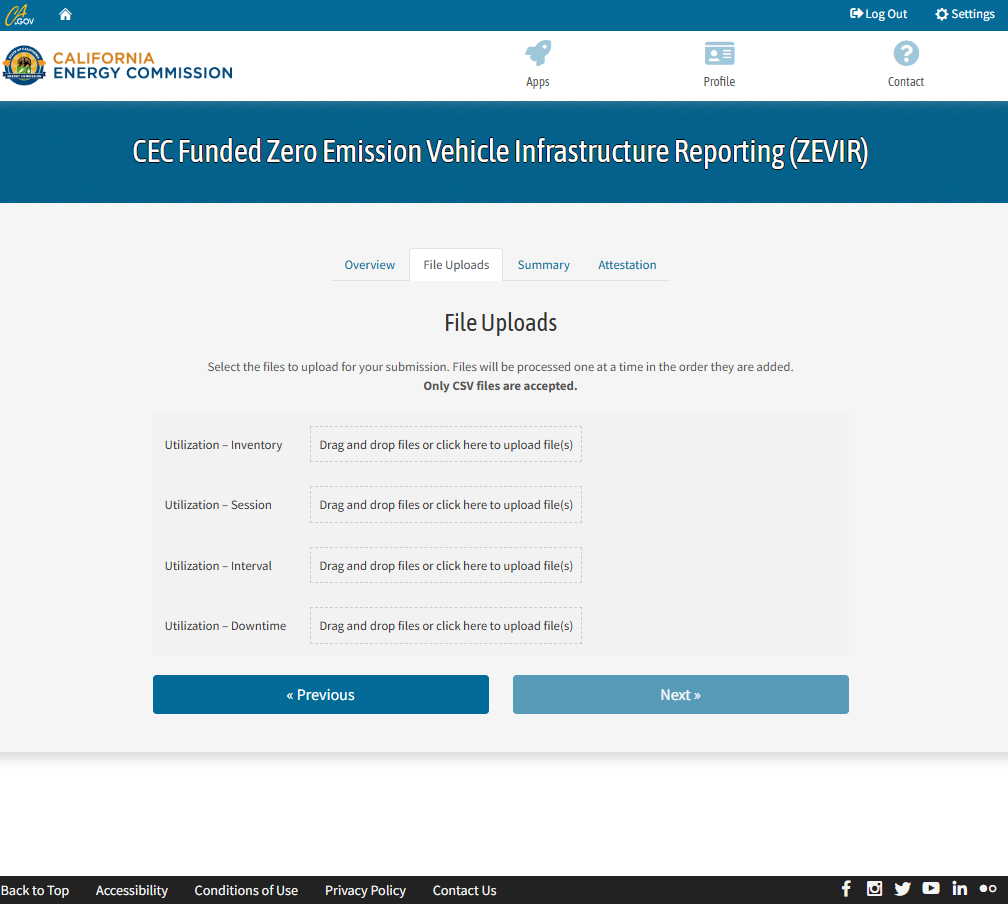
Task: Open the Summary tab
Action: [x=543, y=264]
